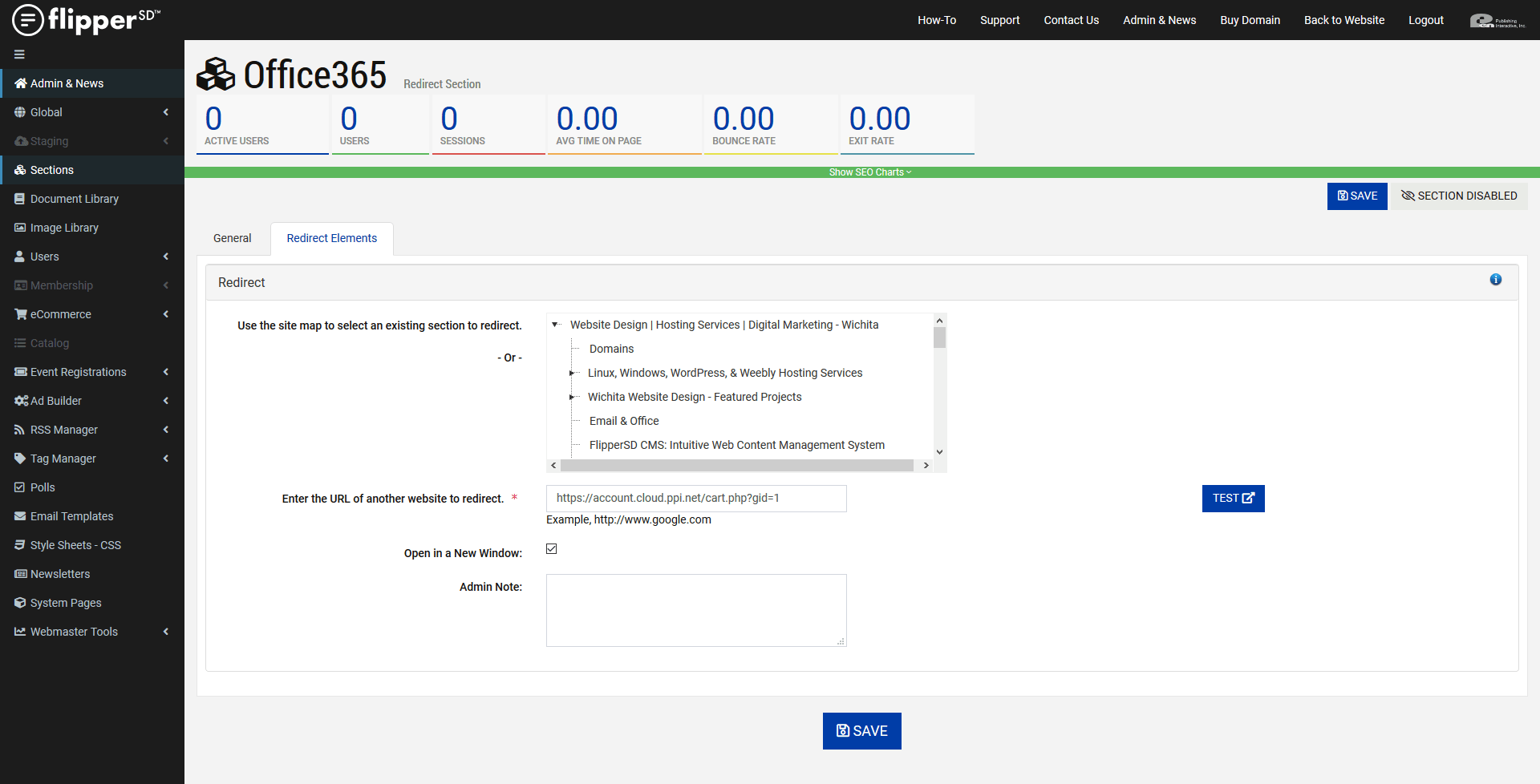Click the Event Registrations icon
The height and width of the screenshot is (784, 1540).
tap(21, 372)
